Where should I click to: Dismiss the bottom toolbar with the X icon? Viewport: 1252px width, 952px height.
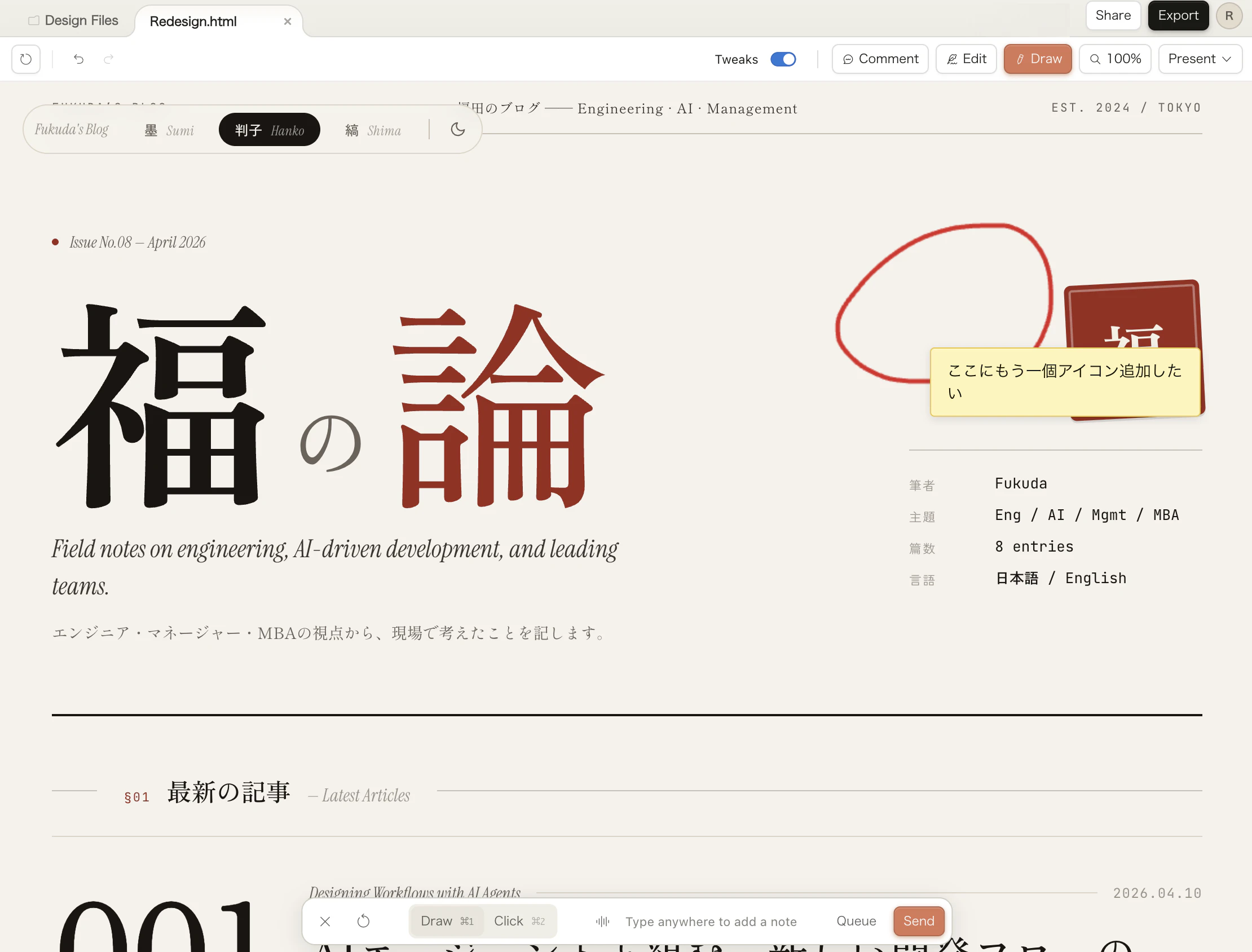[325, 921]
